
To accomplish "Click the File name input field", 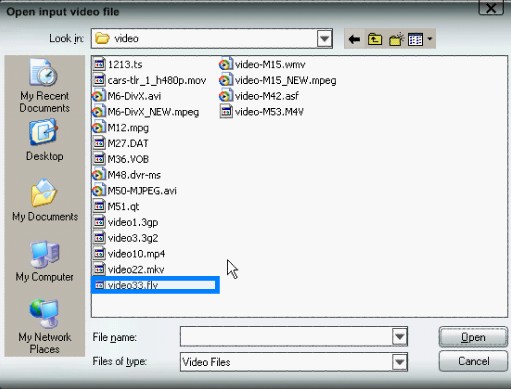I will (x=286, y=336).
